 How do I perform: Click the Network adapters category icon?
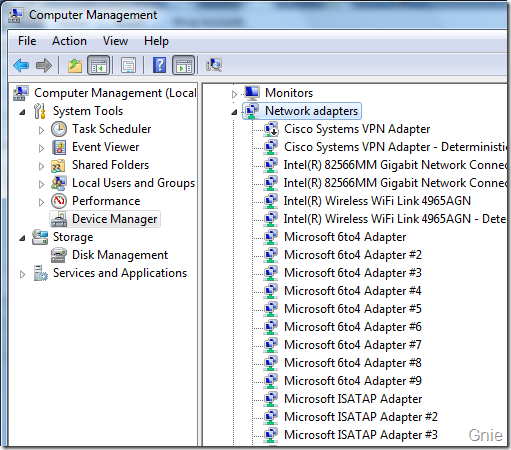point(252,111)
